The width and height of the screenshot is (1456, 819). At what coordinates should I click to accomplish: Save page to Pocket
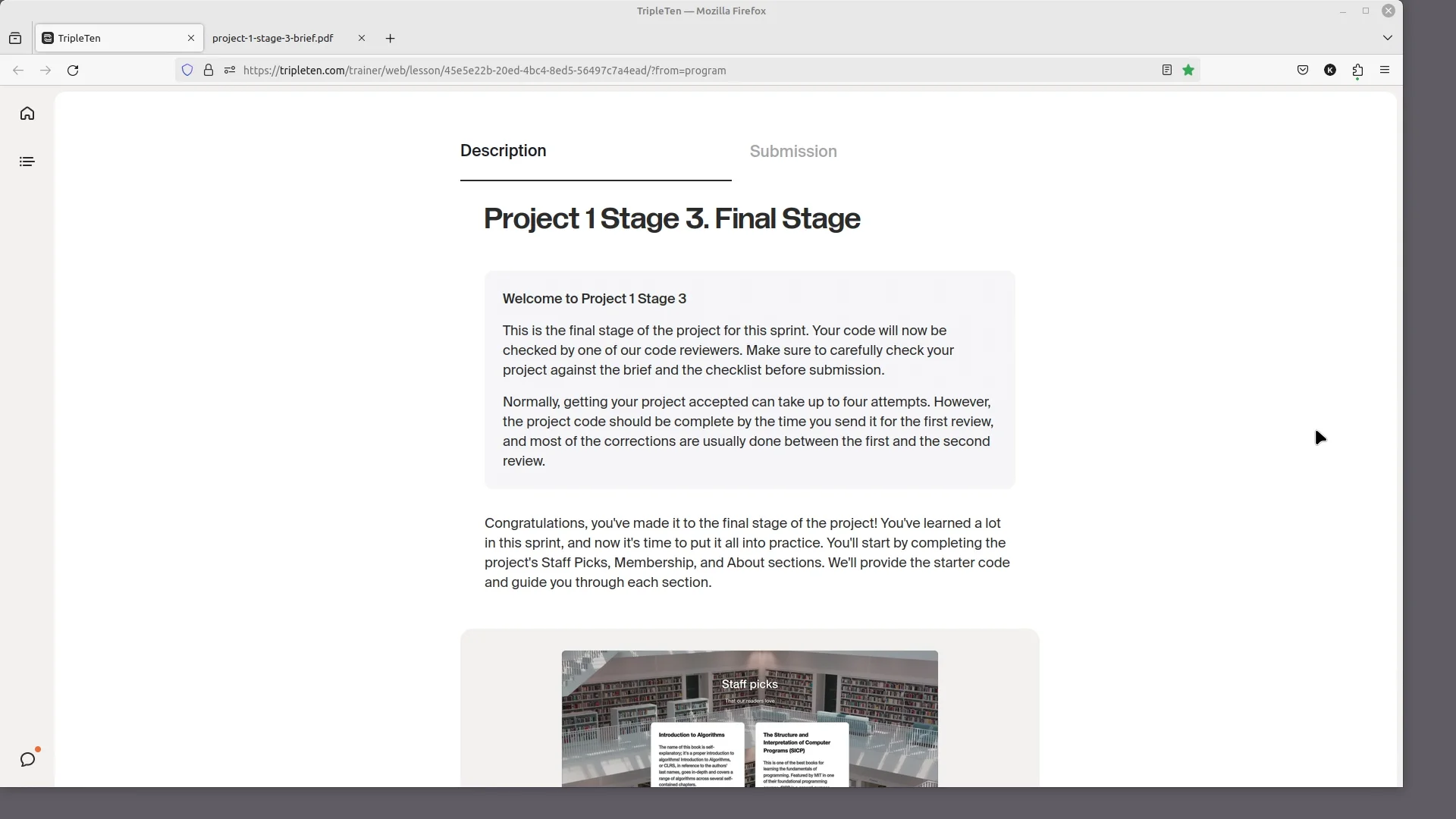[x=1303, y=70]
